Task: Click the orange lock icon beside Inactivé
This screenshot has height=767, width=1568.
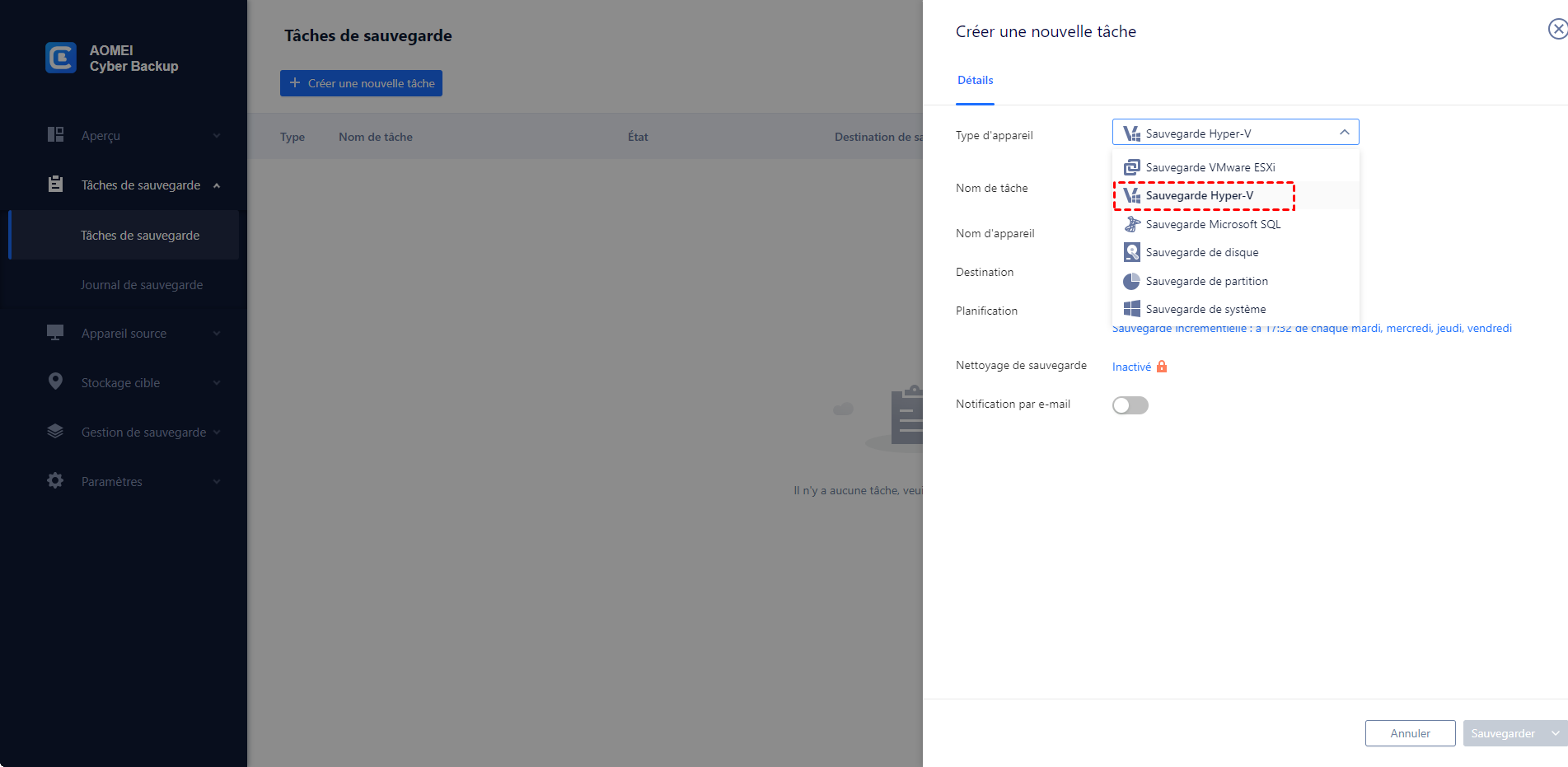Action: 1162,367
